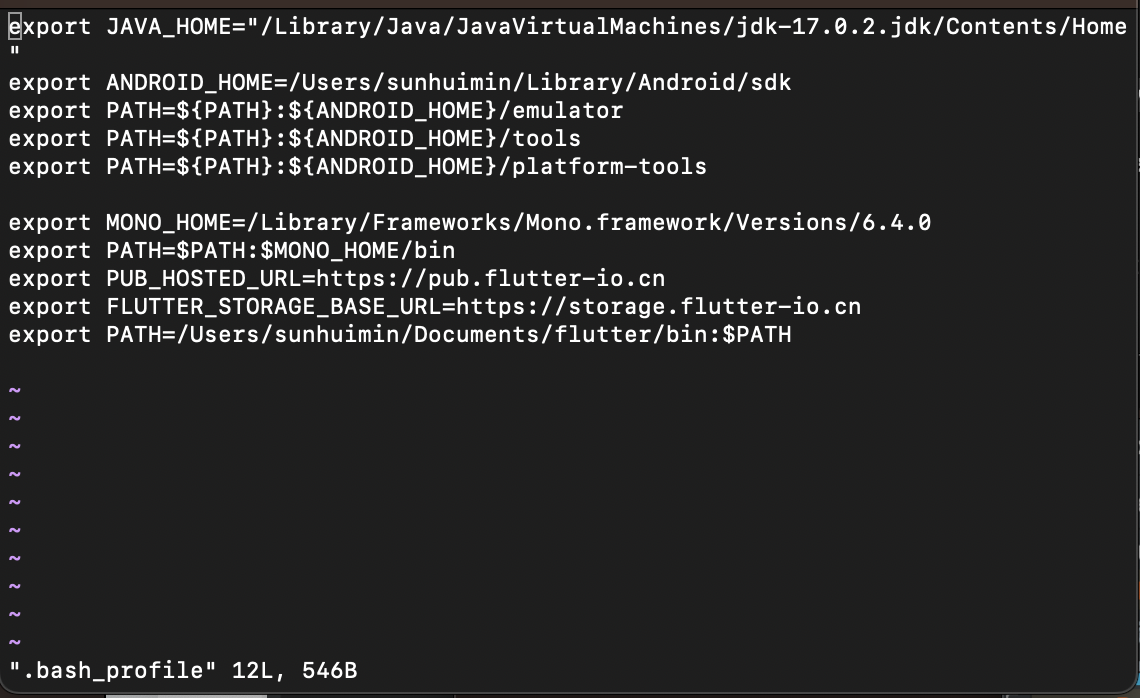Click the 12L, 546B file info
The image size is (1140, 698).
coord(294,670)
